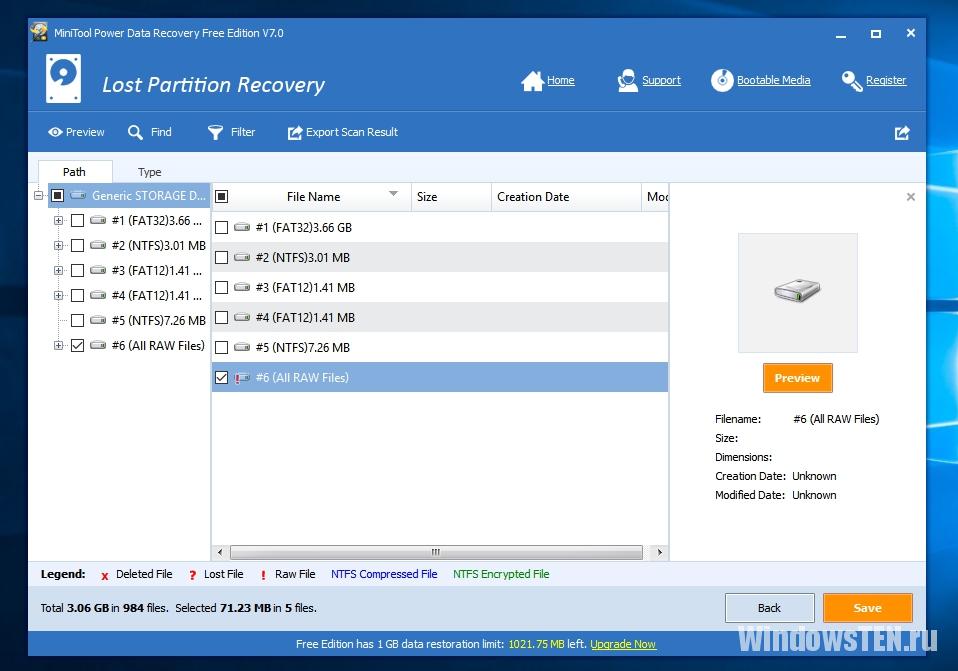Screen dimensions: 958x671
Task: Check #4 (FAT12)1.41 MB in file list
Action: click(222, 317)
